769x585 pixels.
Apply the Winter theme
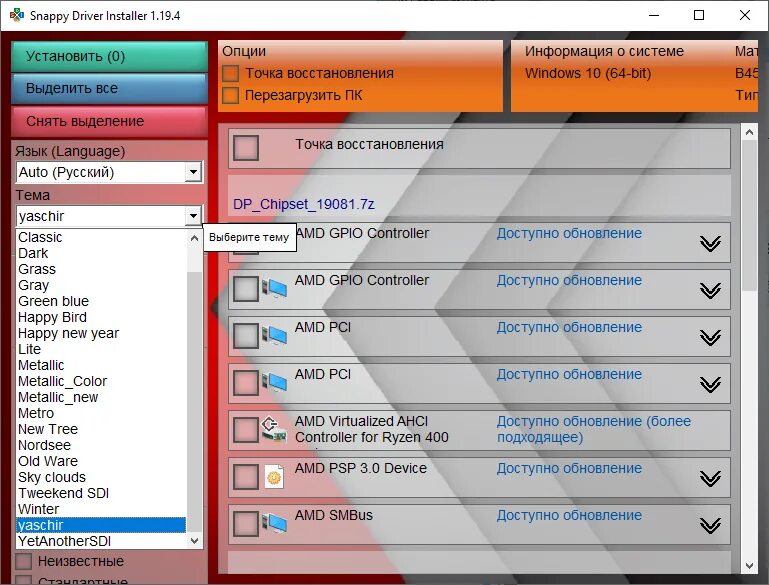101,509
